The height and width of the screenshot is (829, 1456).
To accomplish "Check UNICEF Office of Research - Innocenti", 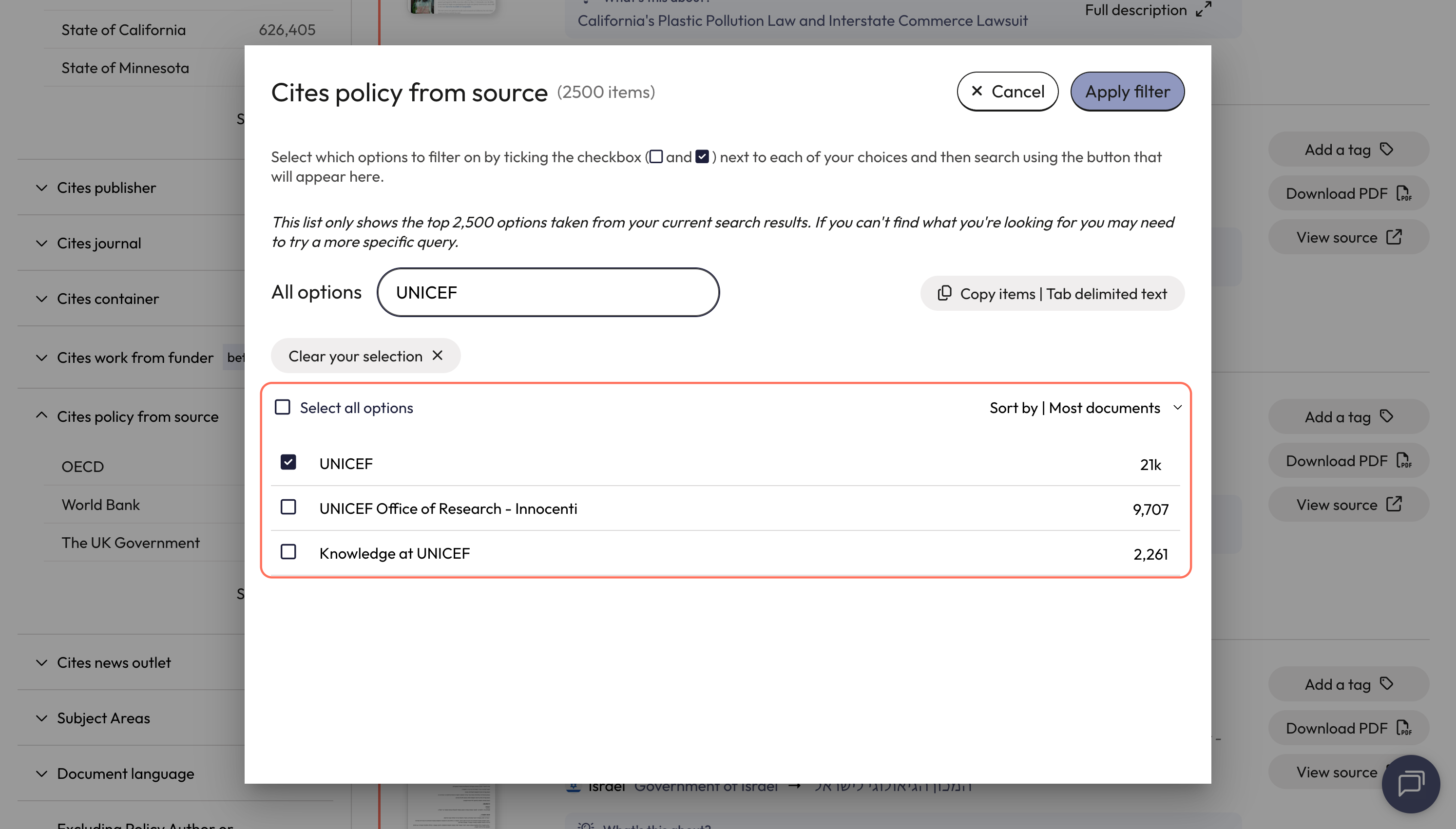I will 288,507.
